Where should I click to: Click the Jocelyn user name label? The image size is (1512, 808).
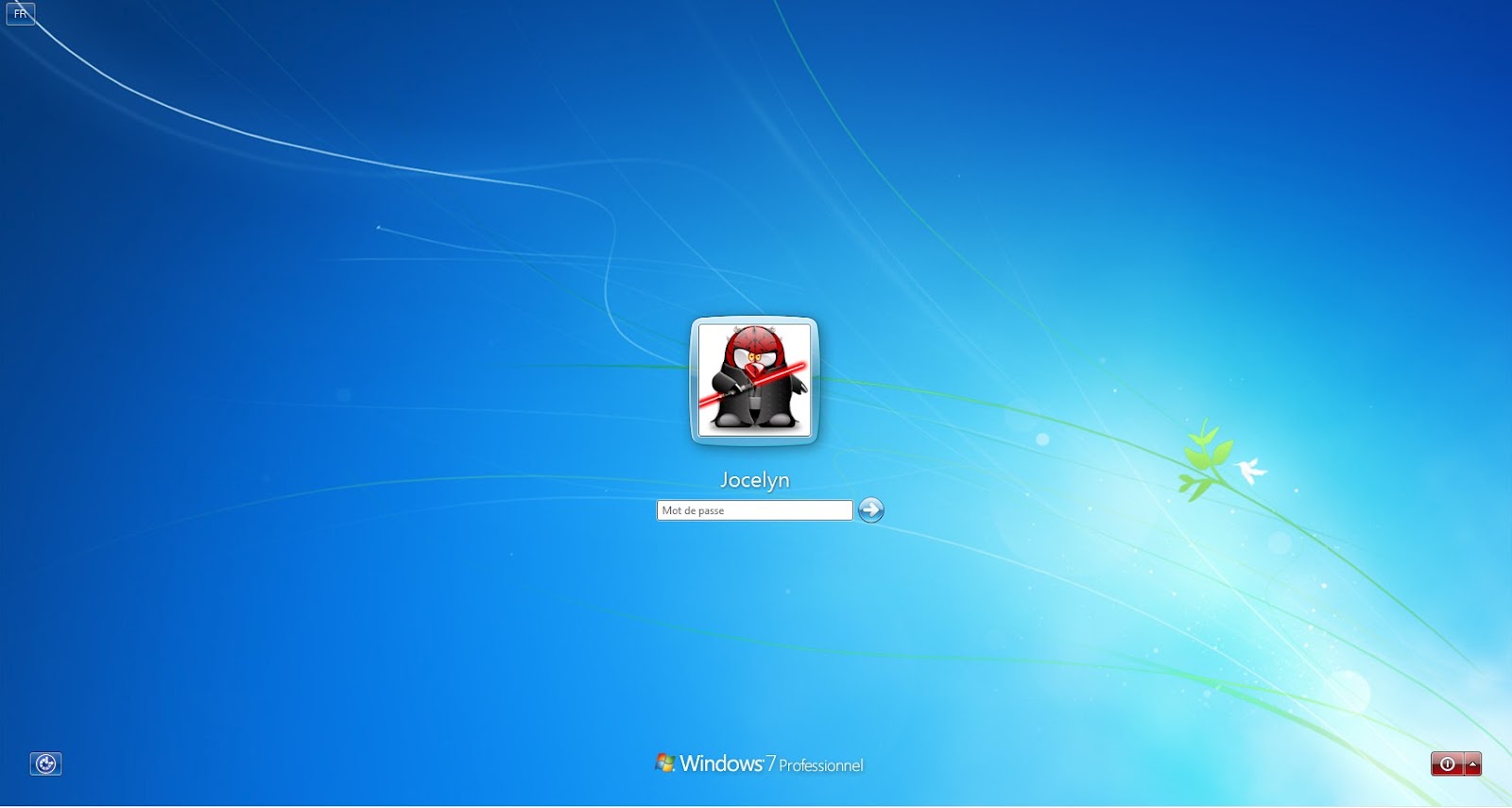click(x=754, y=480)
